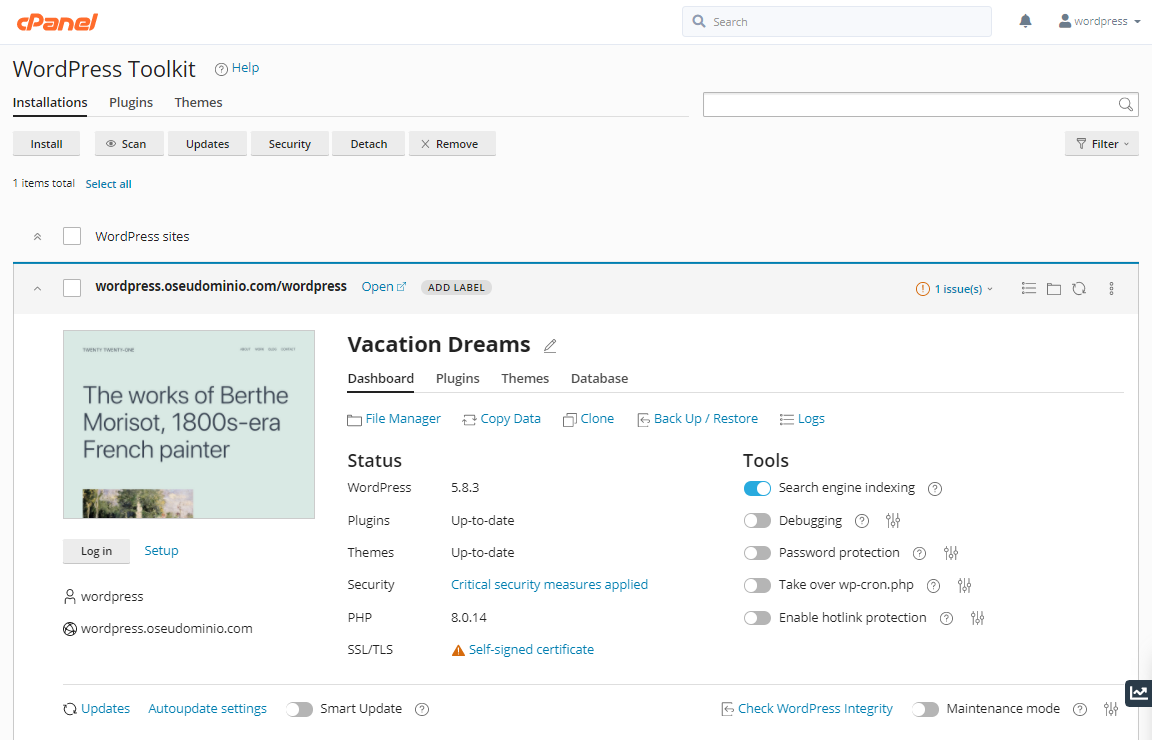Screen dimensions: 1152x740
Task: Open Debugging settings sliders icon
Action: [894, 521]
